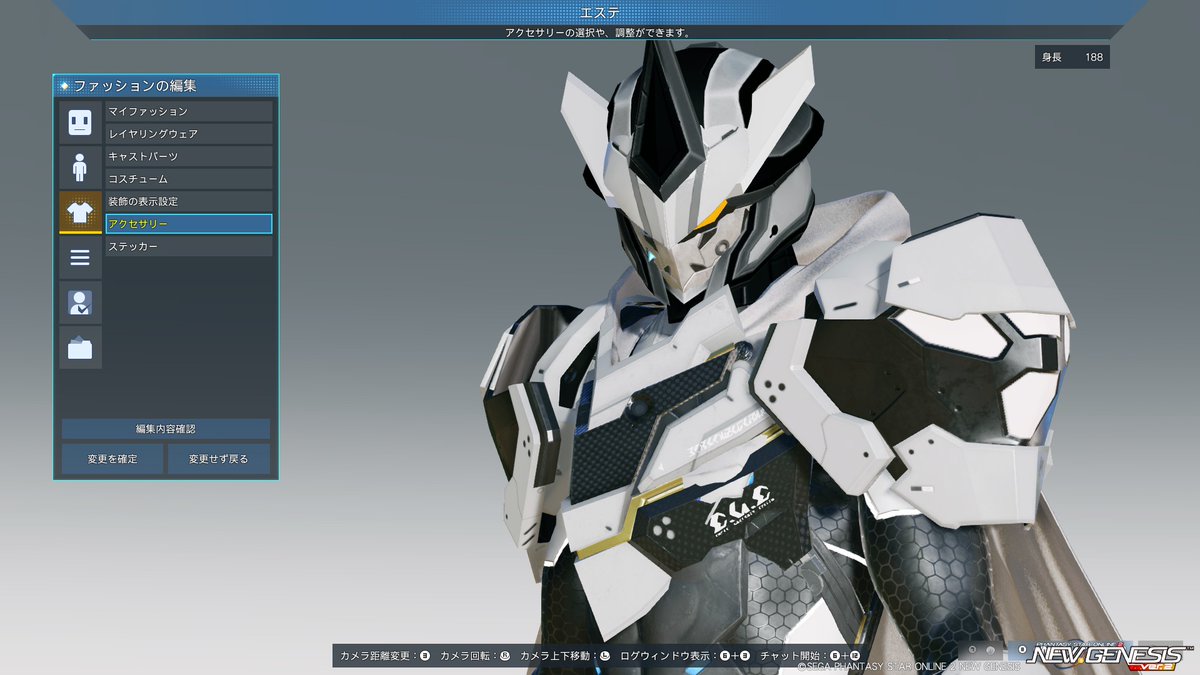Screen dimensions: 1200x675
Task: Click the 身長 188 height readout
Action: [1072, 57]
